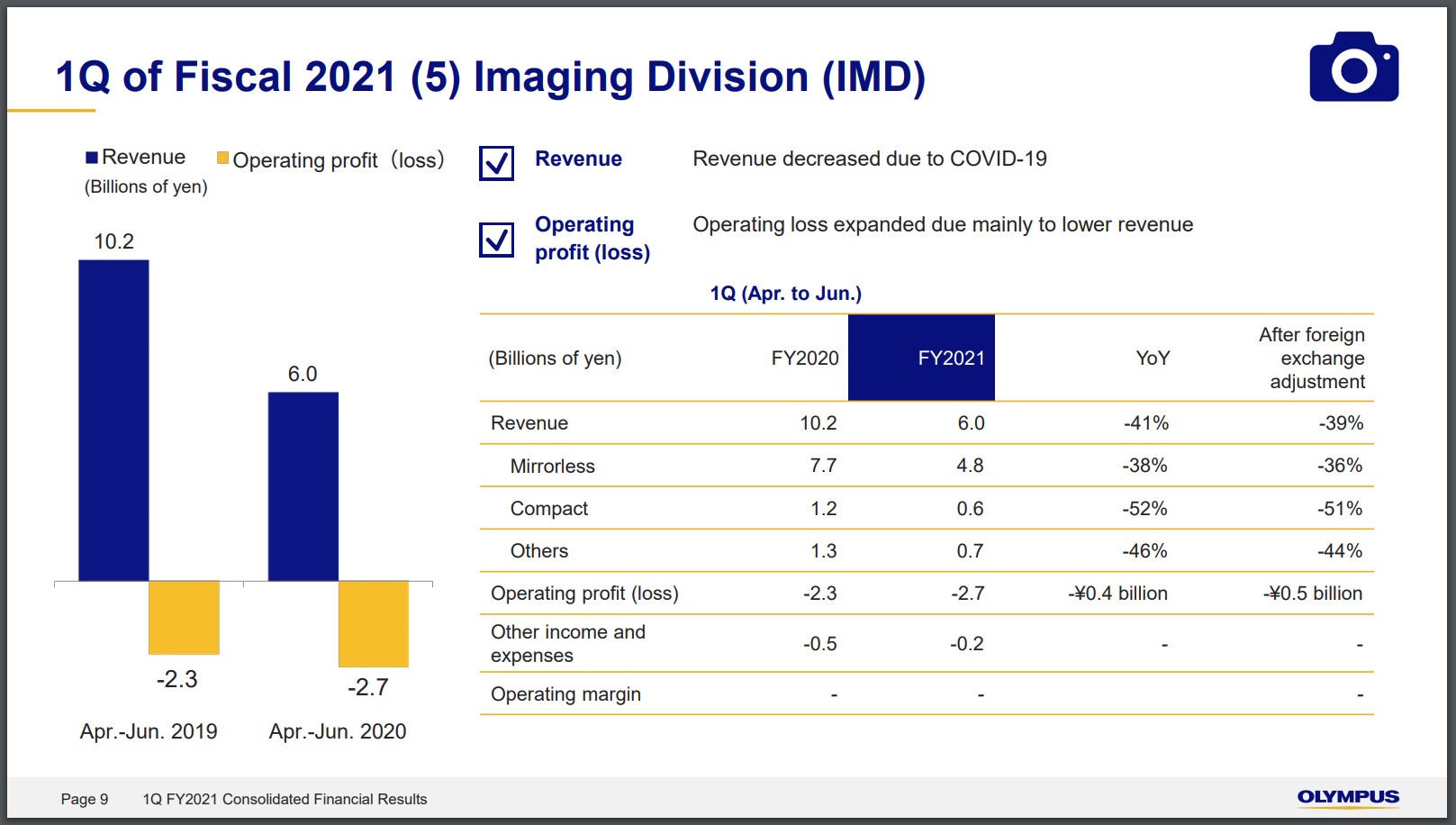The image size is (1456, 825).
Task: Click the 'Page 9' footer text
Action: 85,799
